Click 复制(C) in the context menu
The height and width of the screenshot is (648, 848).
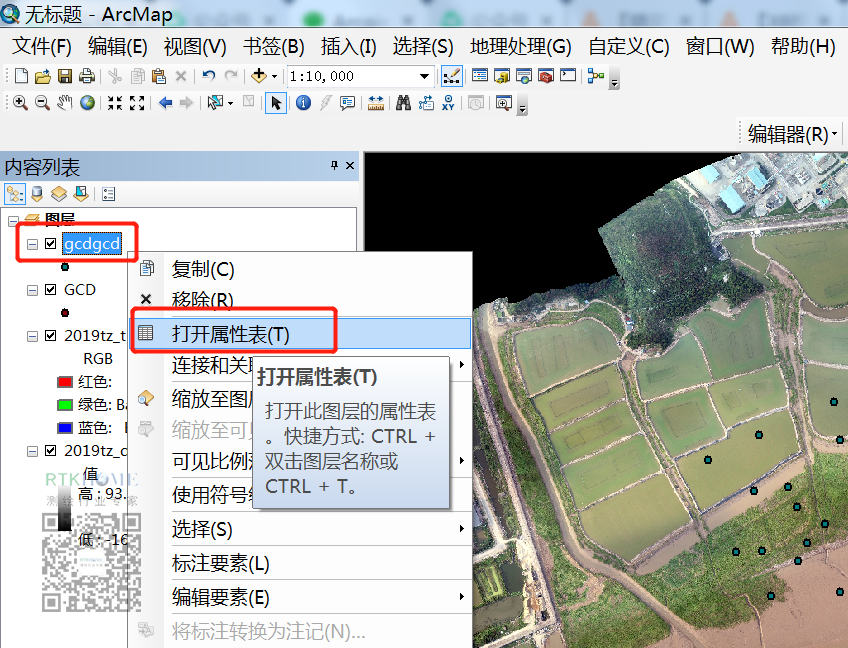203,269
